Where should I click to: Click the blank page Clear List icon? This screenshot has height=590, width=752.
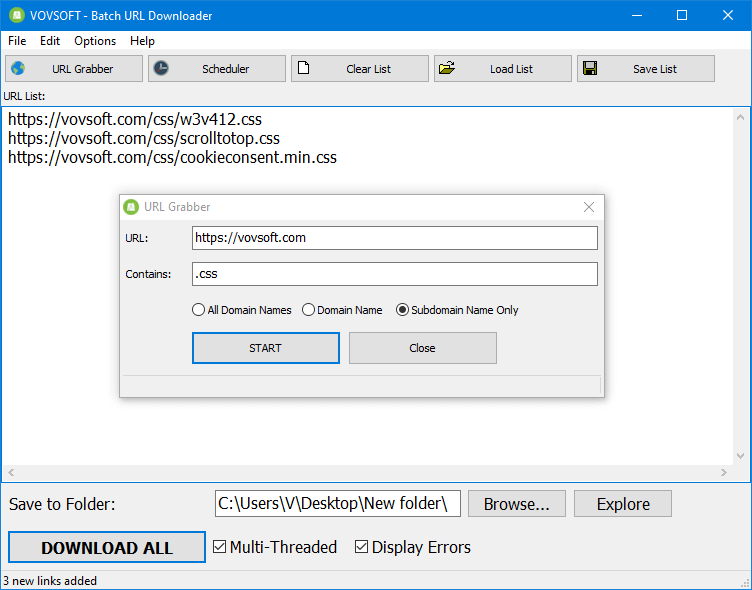point(304,69)
